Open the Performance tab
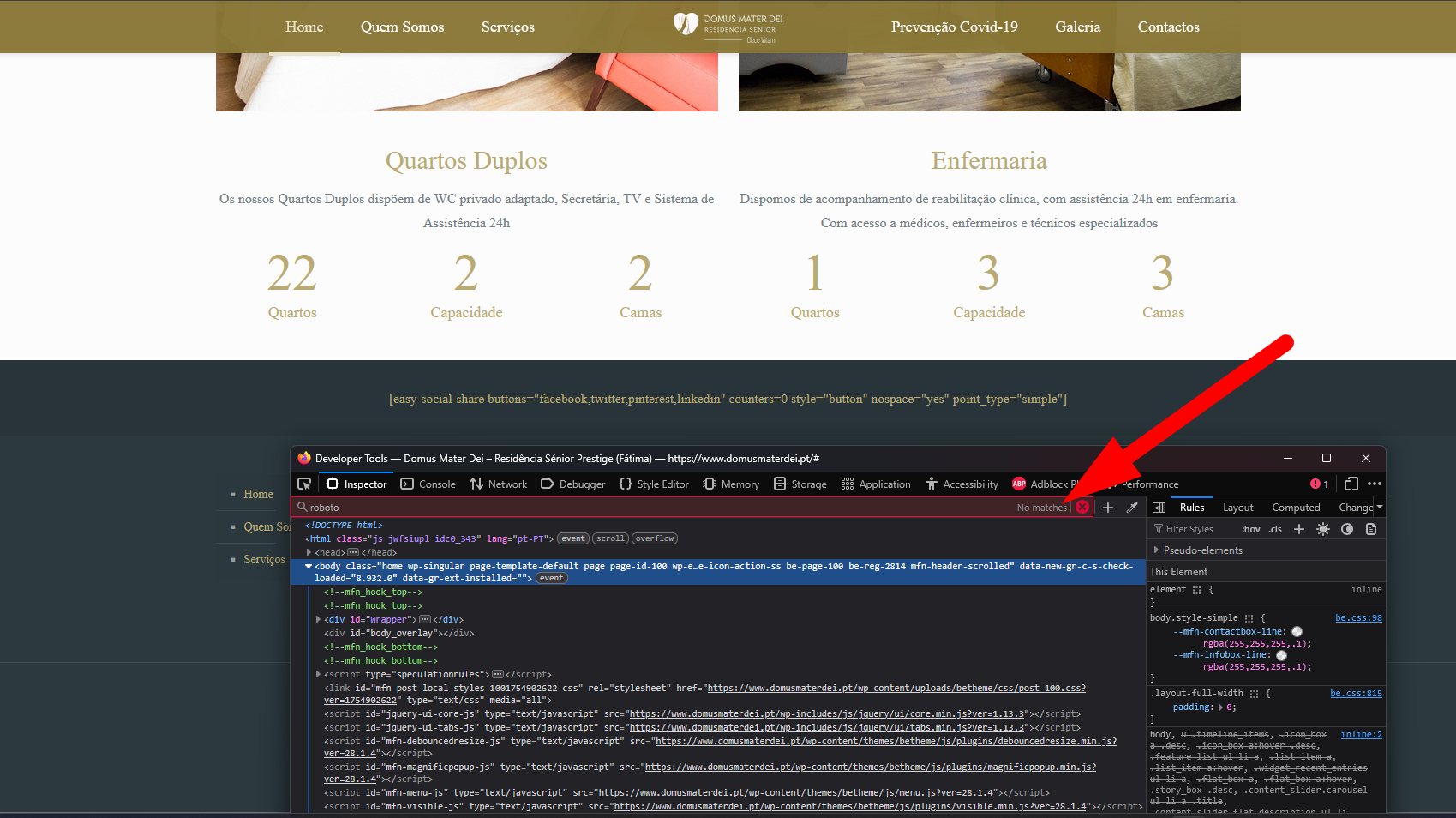 [1144, 484]
